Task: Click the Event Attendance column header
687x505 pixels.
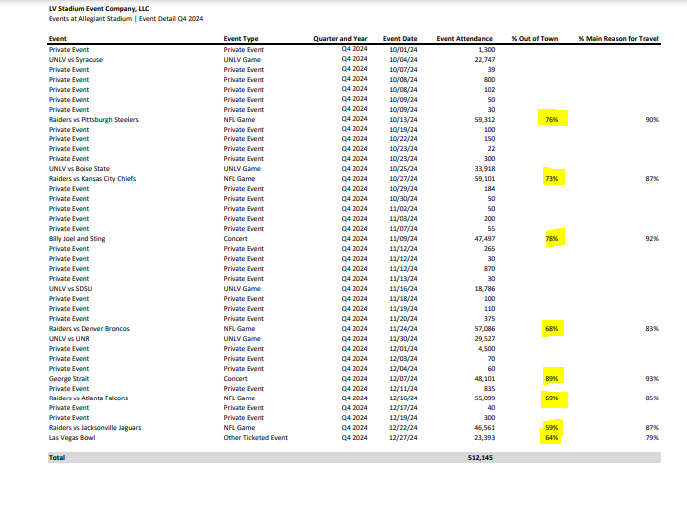Action: coord(465,38)
